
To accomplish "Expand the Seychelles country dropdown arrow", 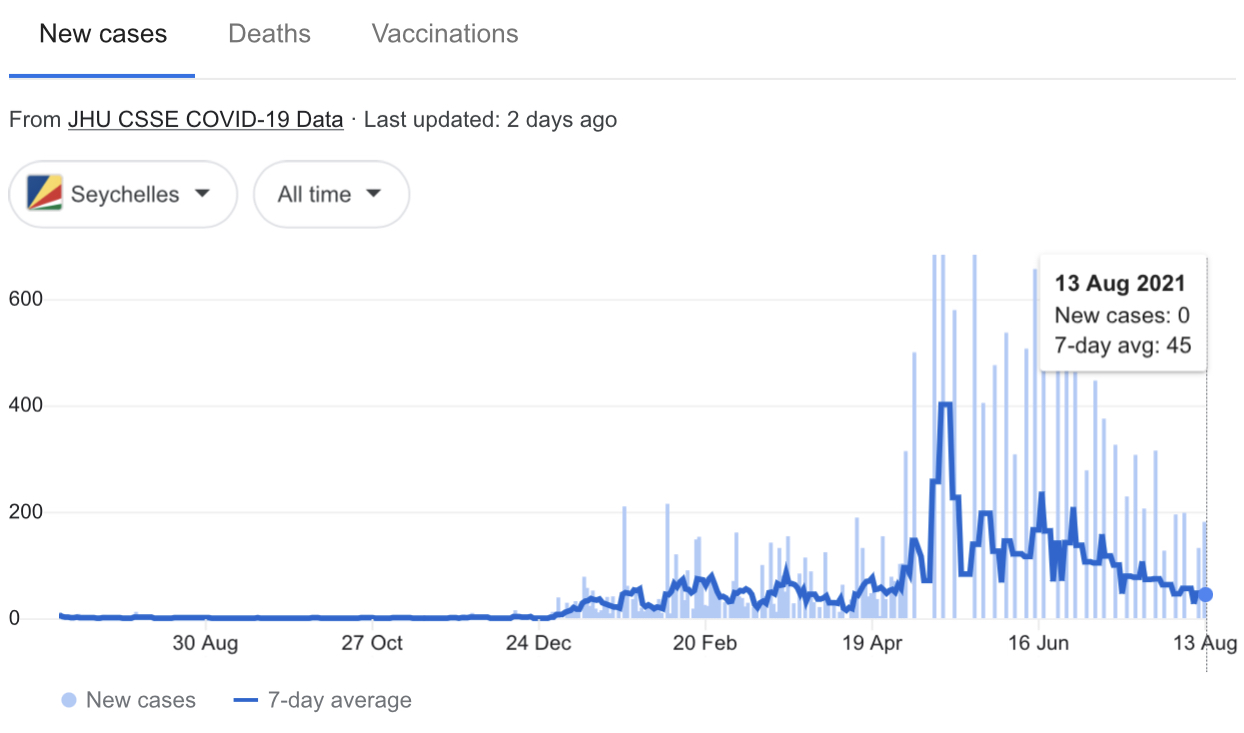I will tap(202, 193).
